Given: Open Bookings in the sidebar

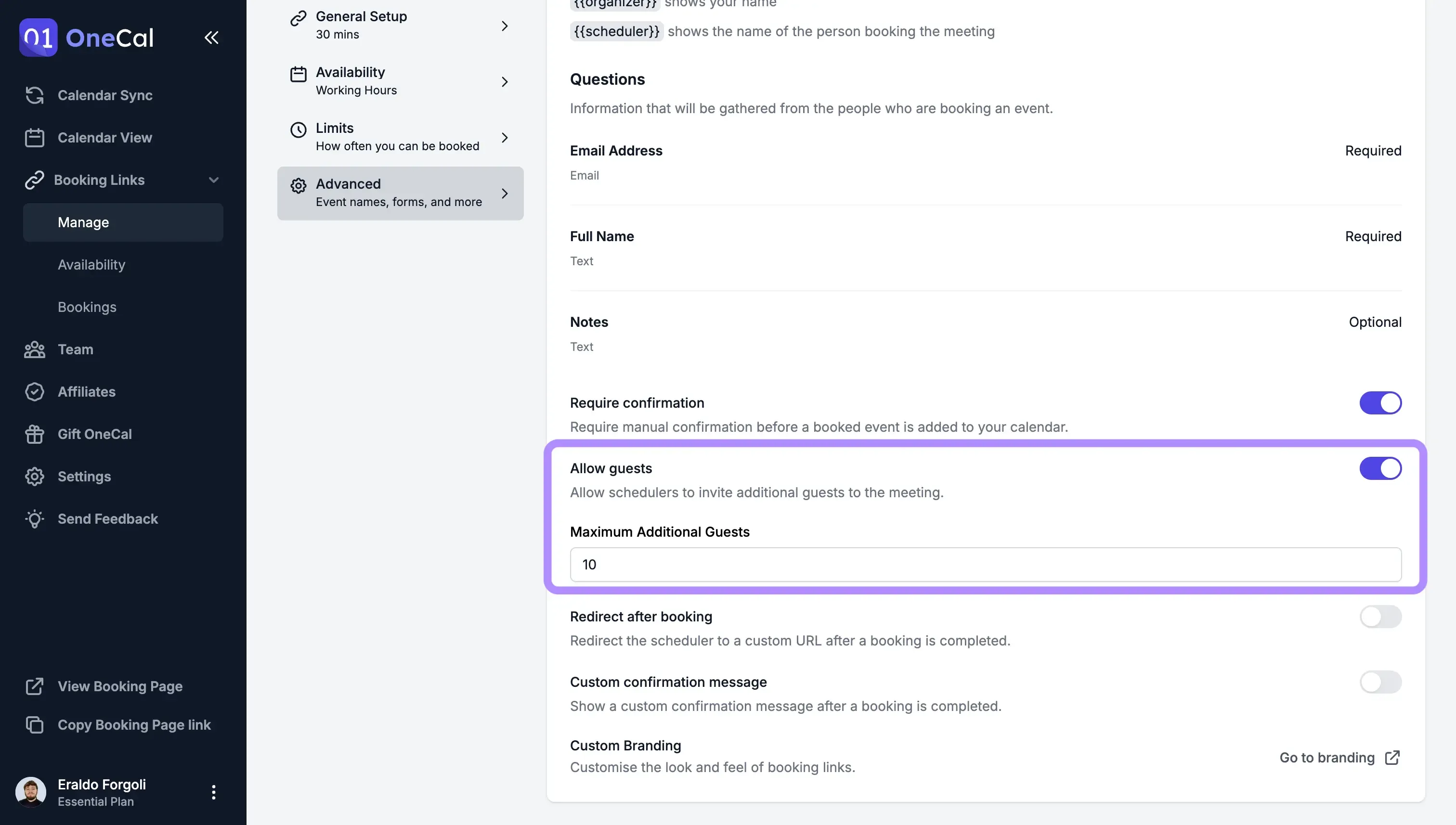Looking at the screenshot, I should click(x=87, y=307).
